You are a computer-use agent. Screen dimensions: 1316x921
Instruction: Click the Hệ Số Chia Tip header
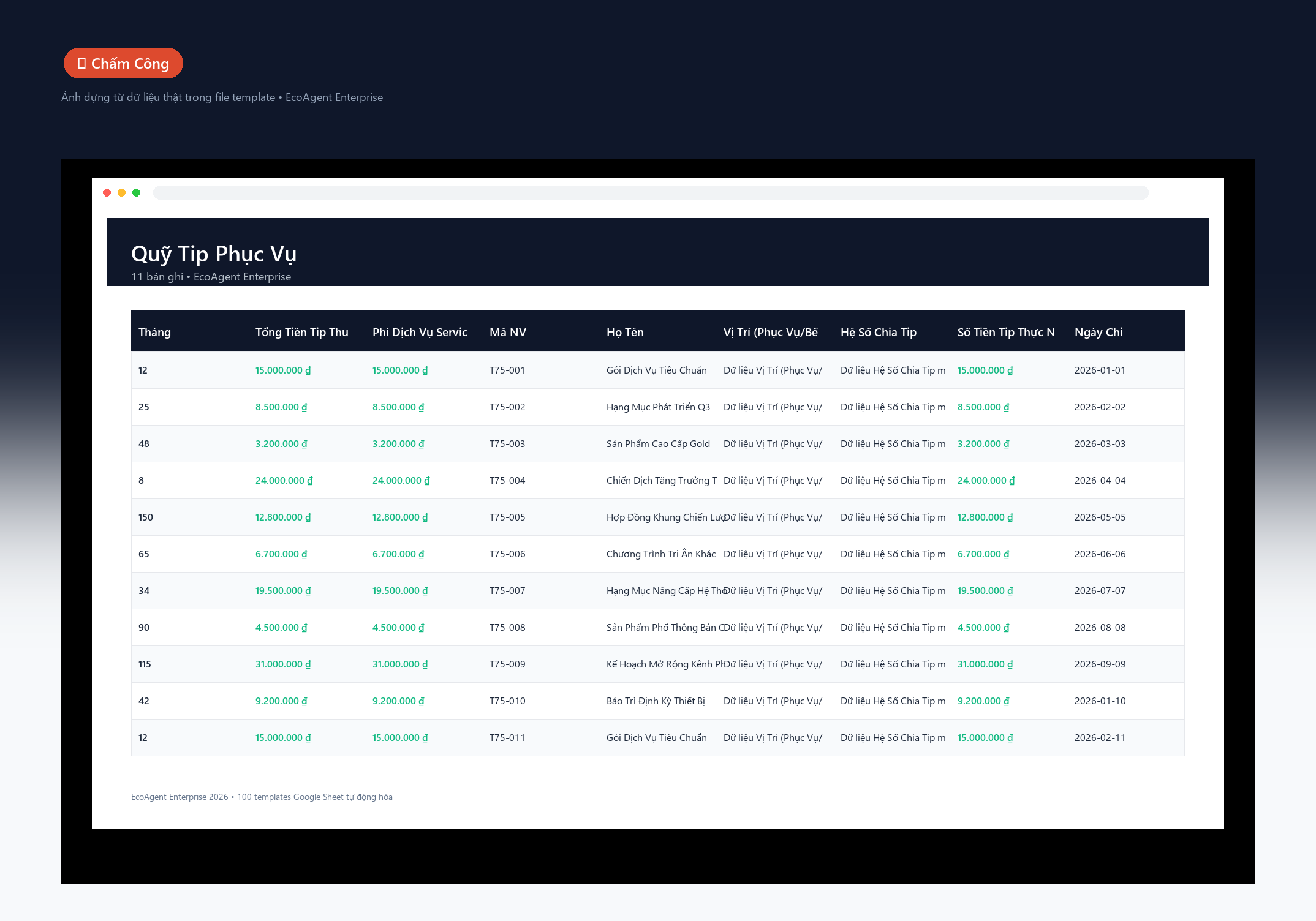pos(879,332)
